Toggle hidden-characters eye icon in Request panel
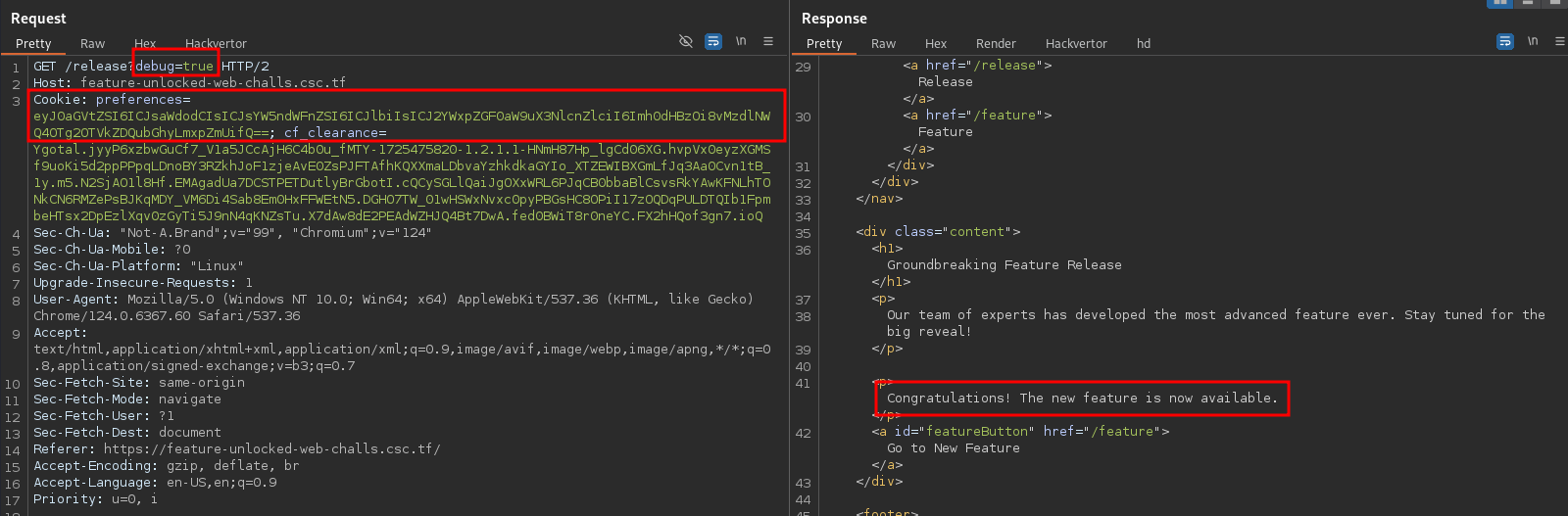 [686, 41]
